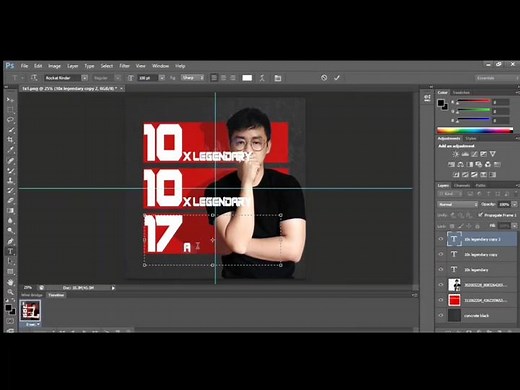
Task: Open the Layer menu
Action: (x=72, y=66)
